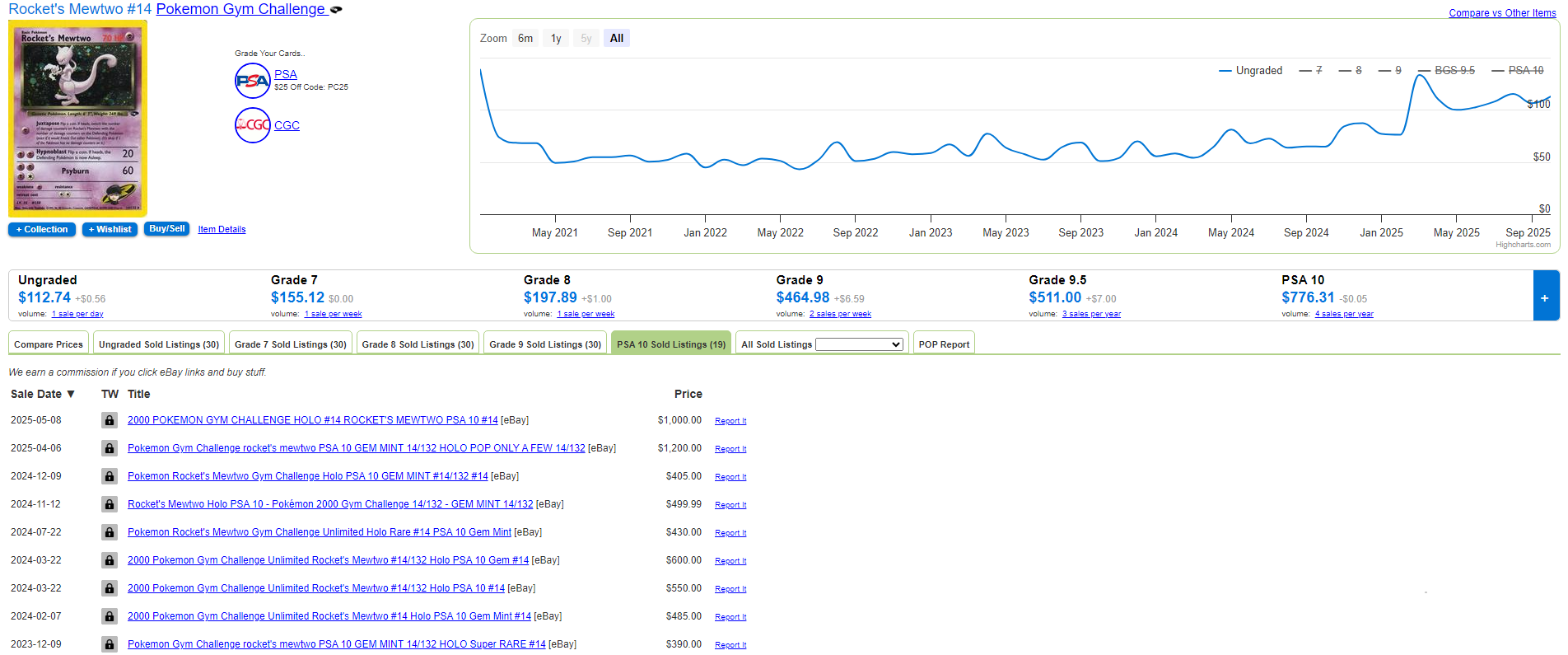Open the Item Details link
This screenshot has width=1568, height=655.
[x=222, y=230]
